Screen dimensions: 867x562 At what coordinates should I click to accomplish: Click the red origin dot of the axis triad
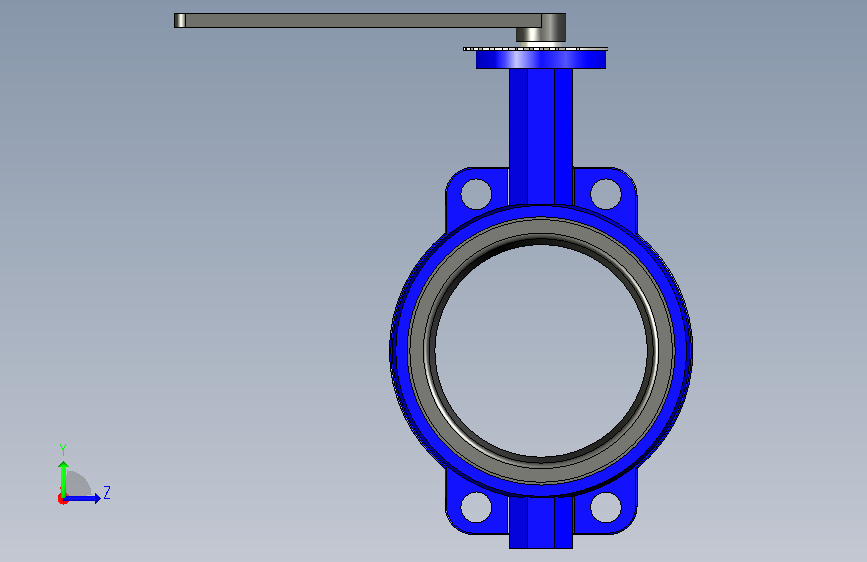(x=62, y=499)
